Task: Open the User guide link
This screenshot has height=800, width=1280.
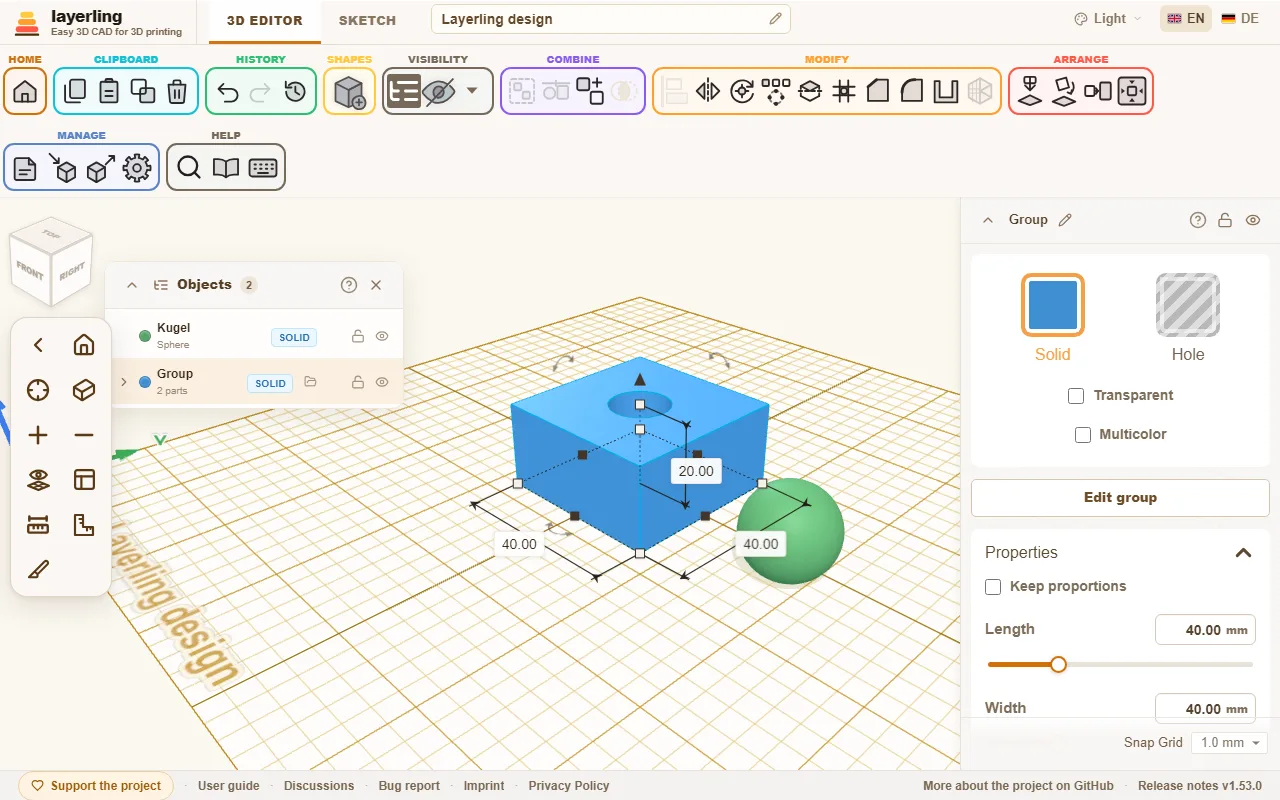Action: (229, 786)
